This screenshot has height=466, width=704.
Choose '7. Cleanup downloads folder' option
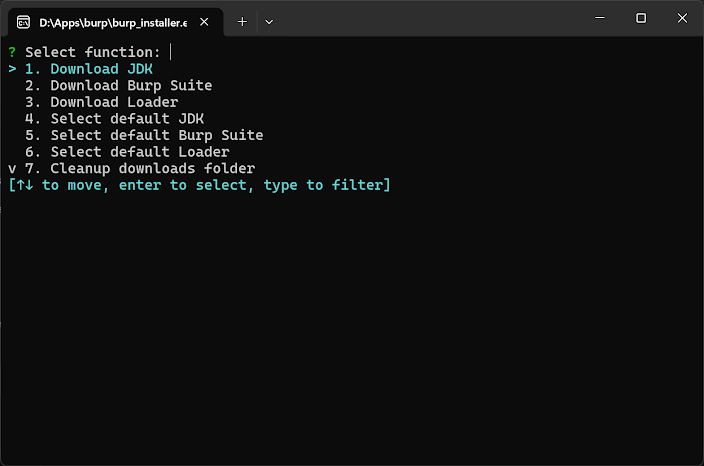point(140,168)
